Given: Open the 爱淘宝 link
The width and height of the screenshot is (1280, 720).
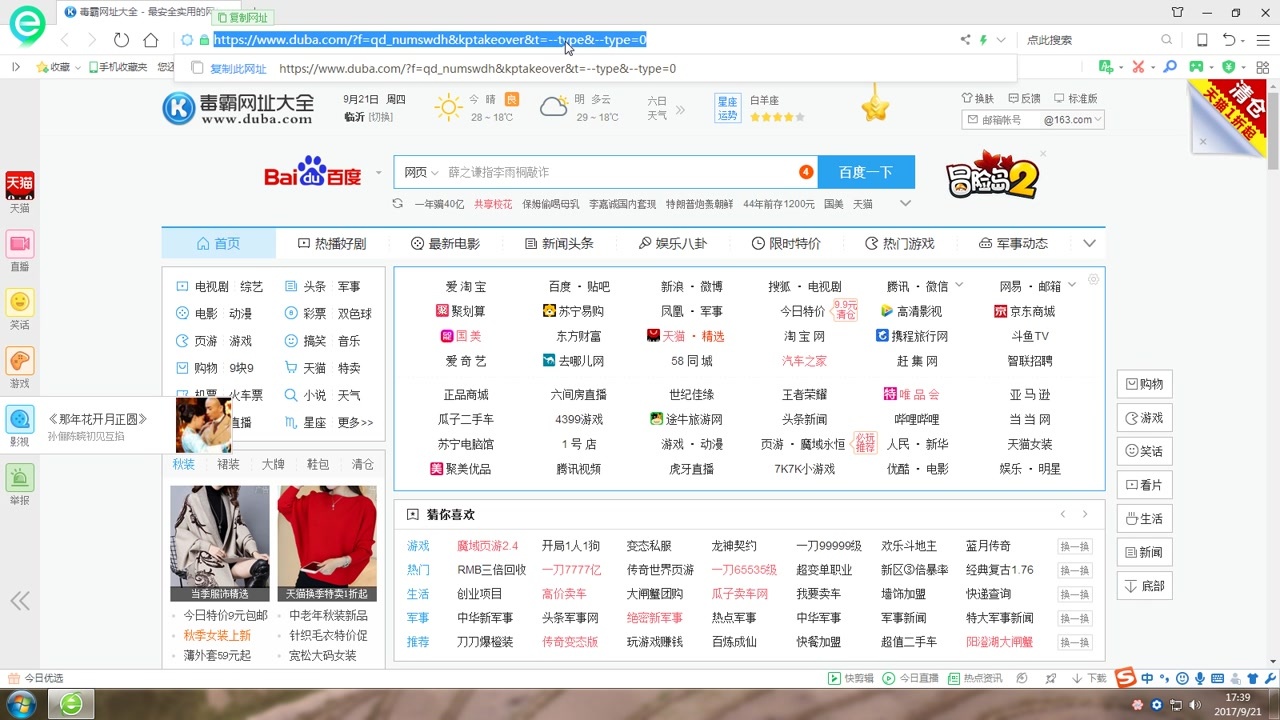Looking at the screenshot, I should (x=466, y=286).
